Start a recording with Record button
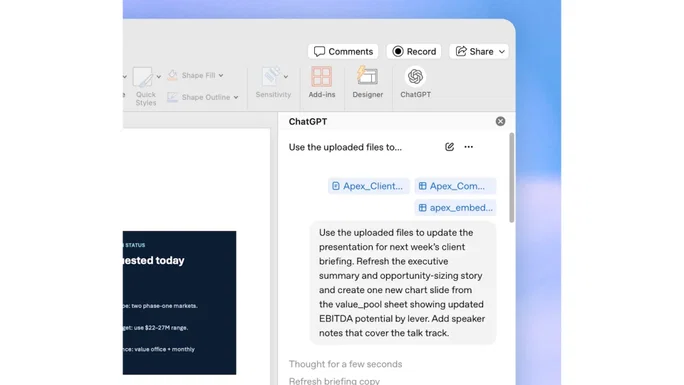The width and height of the screenshot is (684, 385). (414, 51)
